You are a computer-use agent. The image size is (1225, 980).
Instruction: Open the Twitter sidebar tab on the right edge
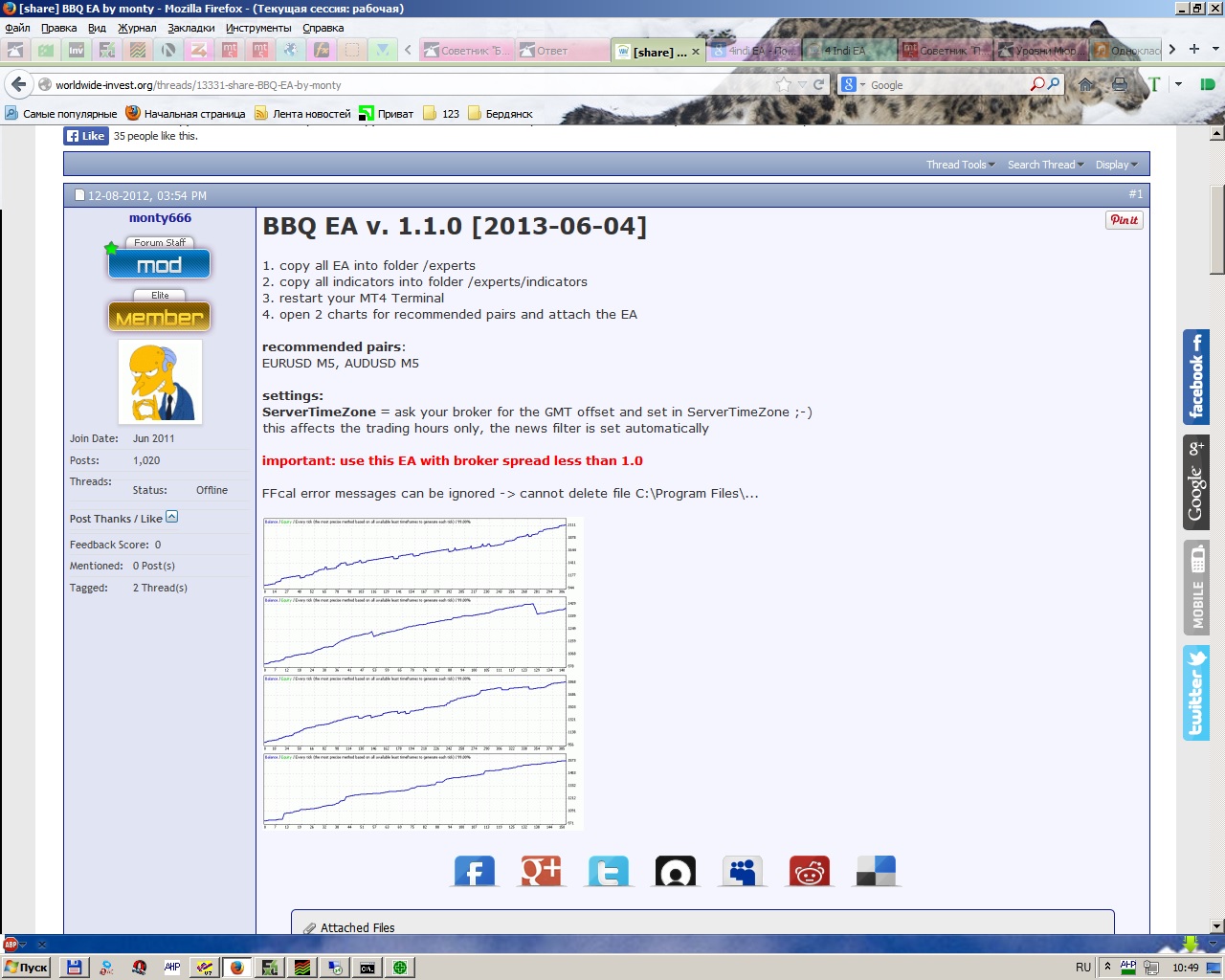1196,693
